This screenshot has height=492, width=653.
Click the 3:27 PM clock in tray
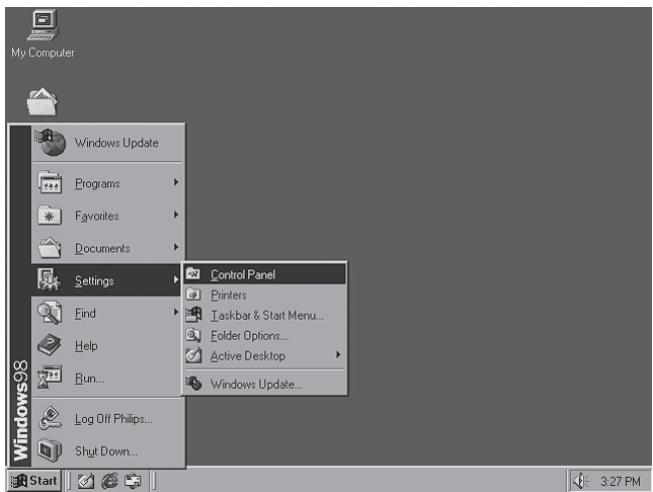tap(620, 482)
